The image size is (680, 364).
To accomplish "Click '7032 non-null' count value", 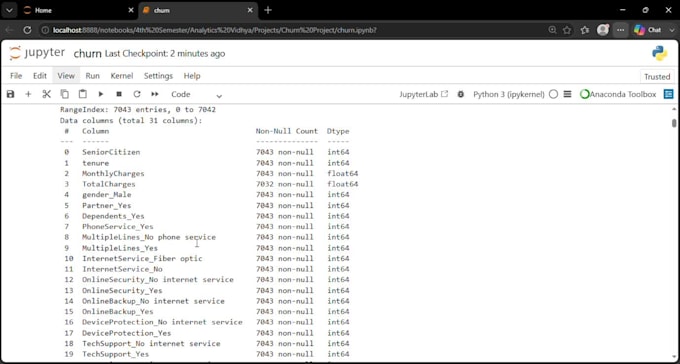I will (284, 184).
